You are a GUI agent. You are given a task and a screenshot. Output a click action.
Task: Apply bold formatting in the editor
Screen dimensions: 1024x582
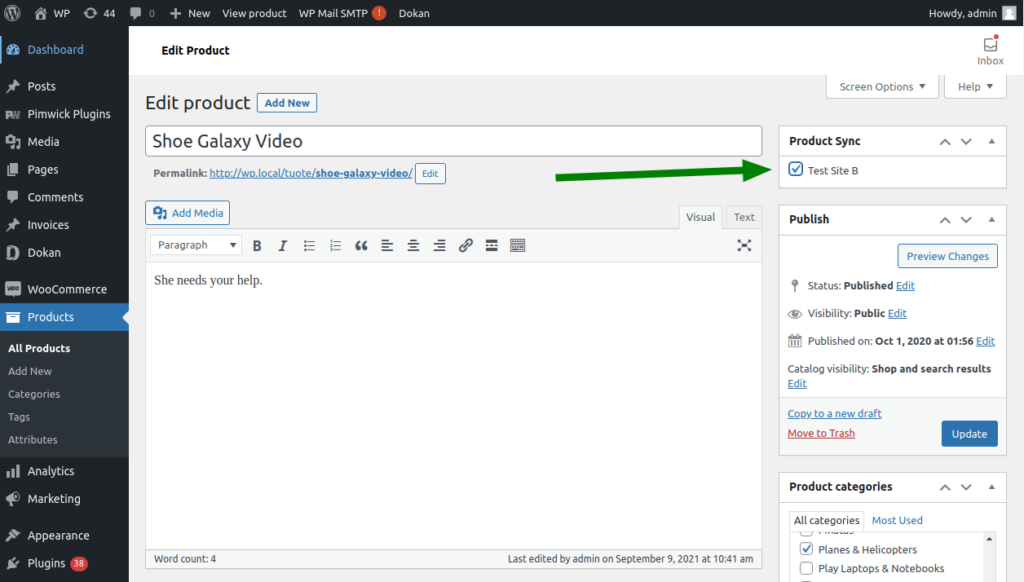pyautogui.click(x=257, y=245)
